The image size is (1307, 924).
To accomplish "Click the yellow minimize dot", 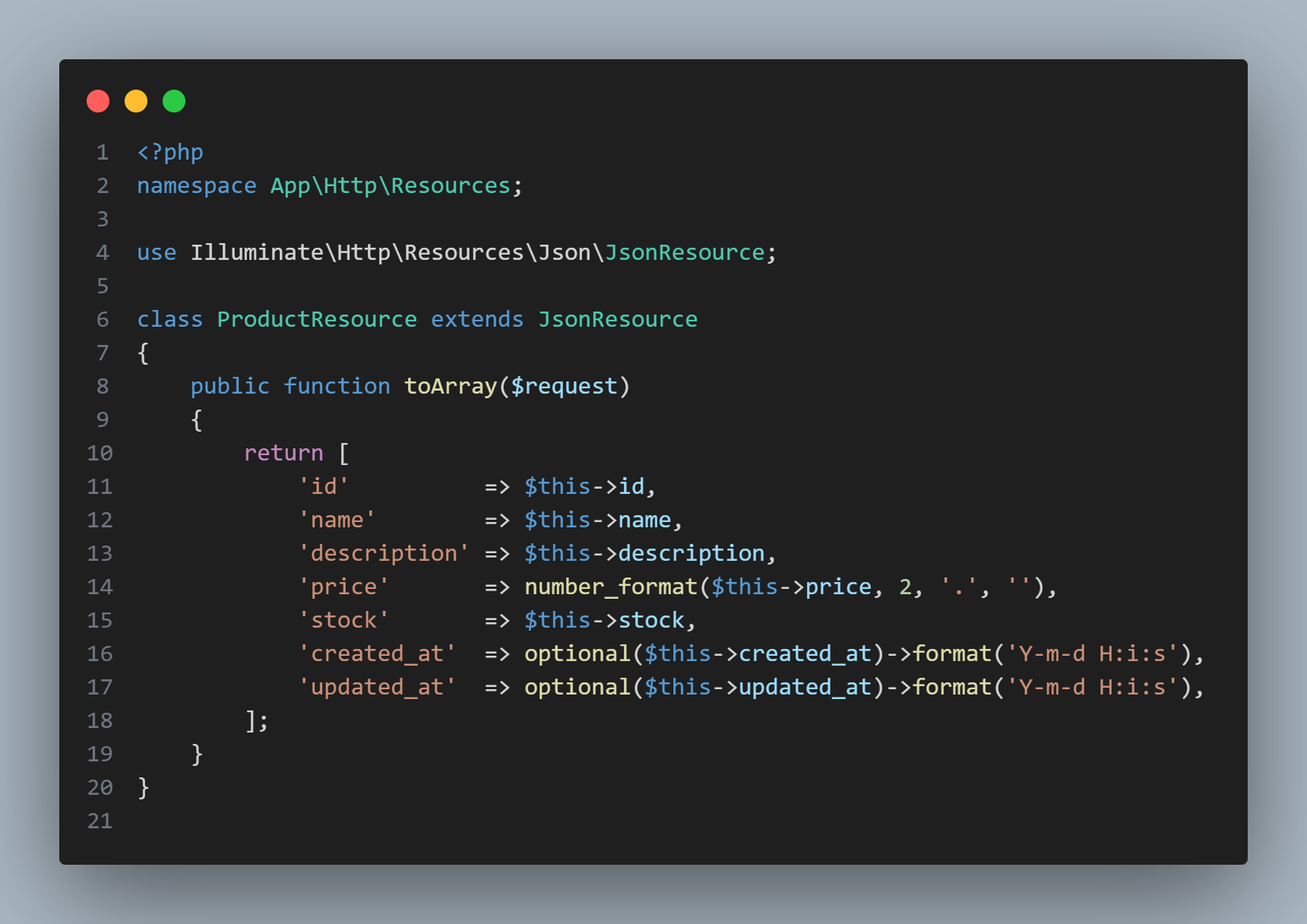I will [136, 101].
